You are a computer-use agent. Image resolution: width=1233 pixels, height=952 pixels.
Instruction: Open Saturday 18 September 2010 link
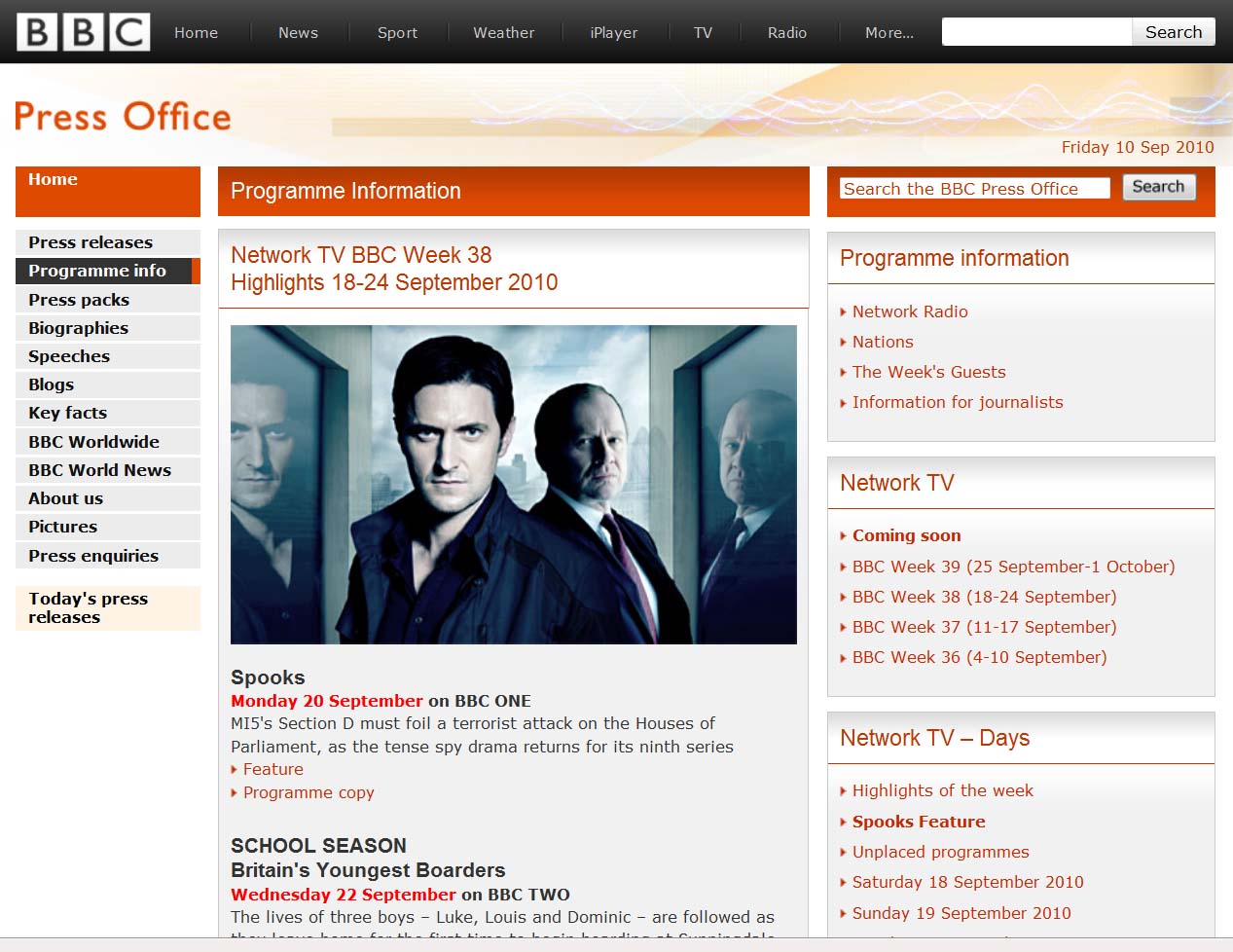(967, 882)
